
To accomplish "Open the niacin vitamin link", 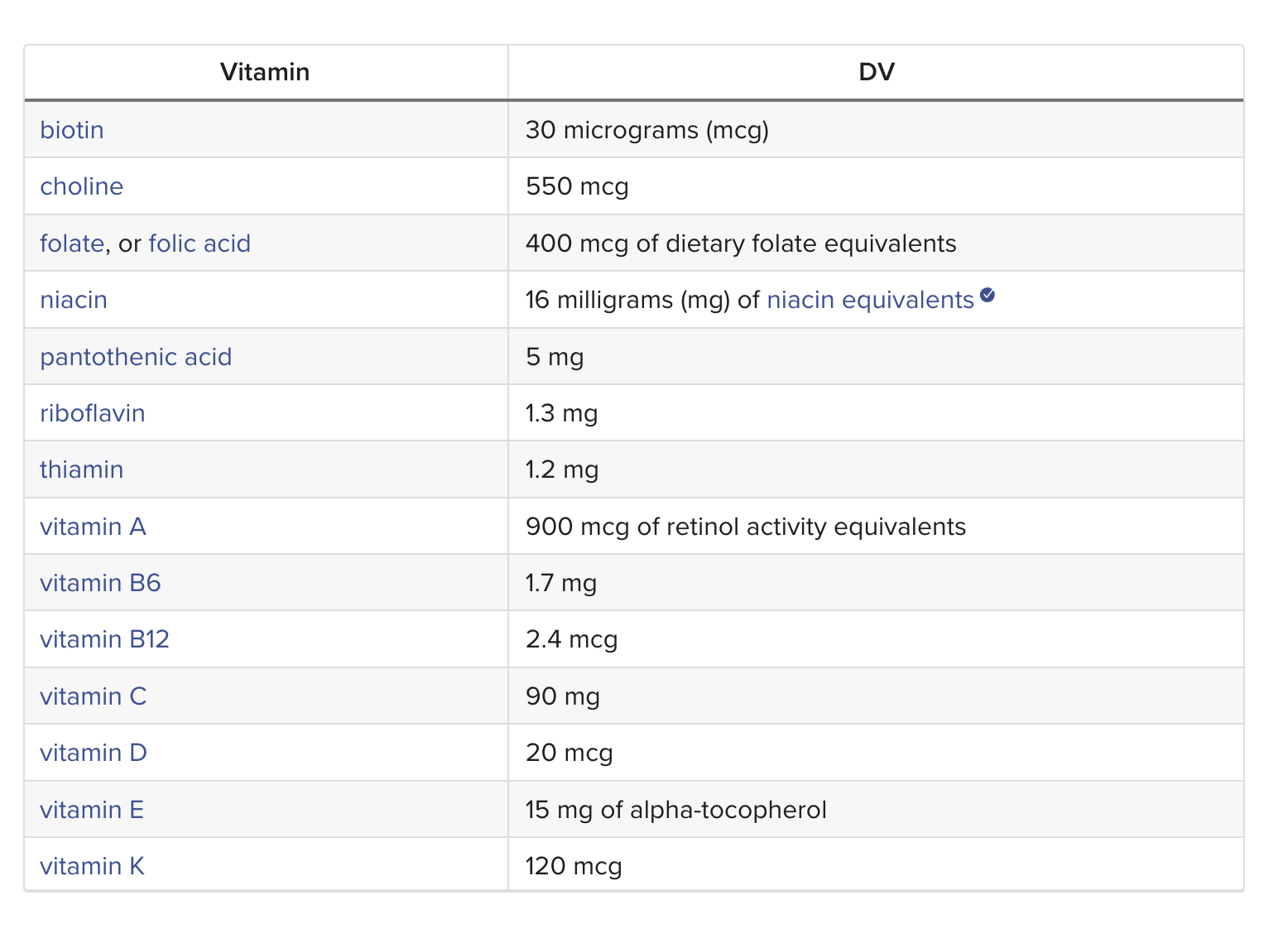I will point(74,300).
